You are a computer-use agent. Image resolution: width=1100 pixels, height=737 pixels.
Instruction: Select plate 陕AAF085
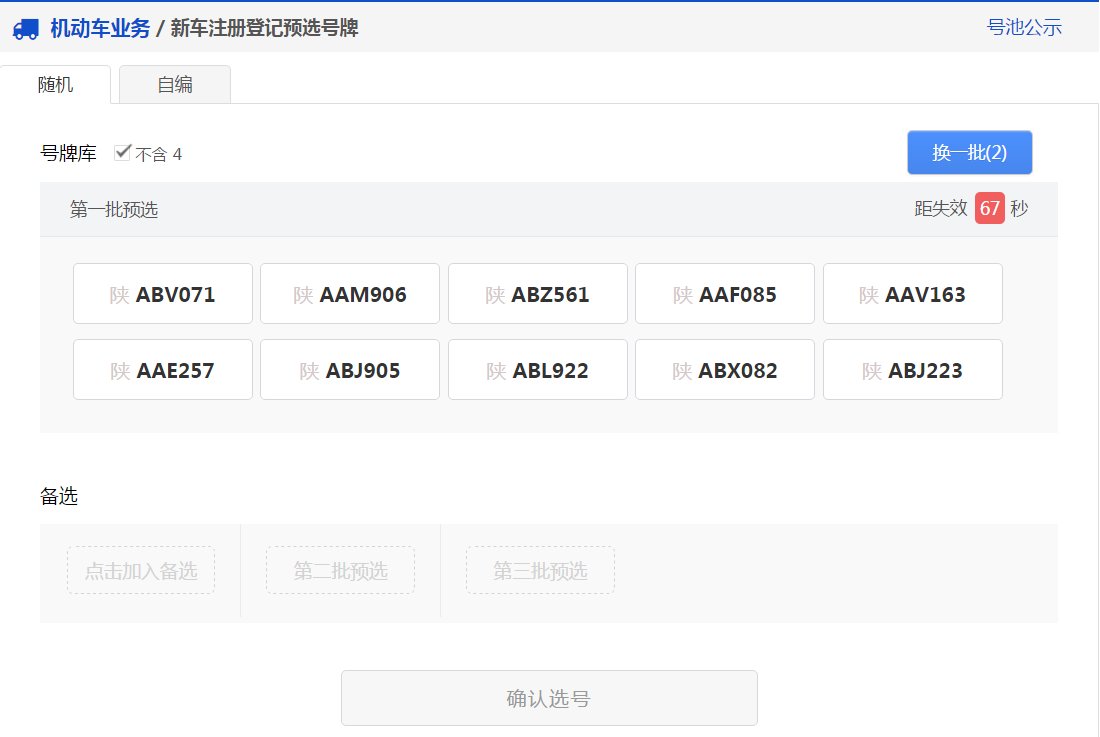[724, 293]
